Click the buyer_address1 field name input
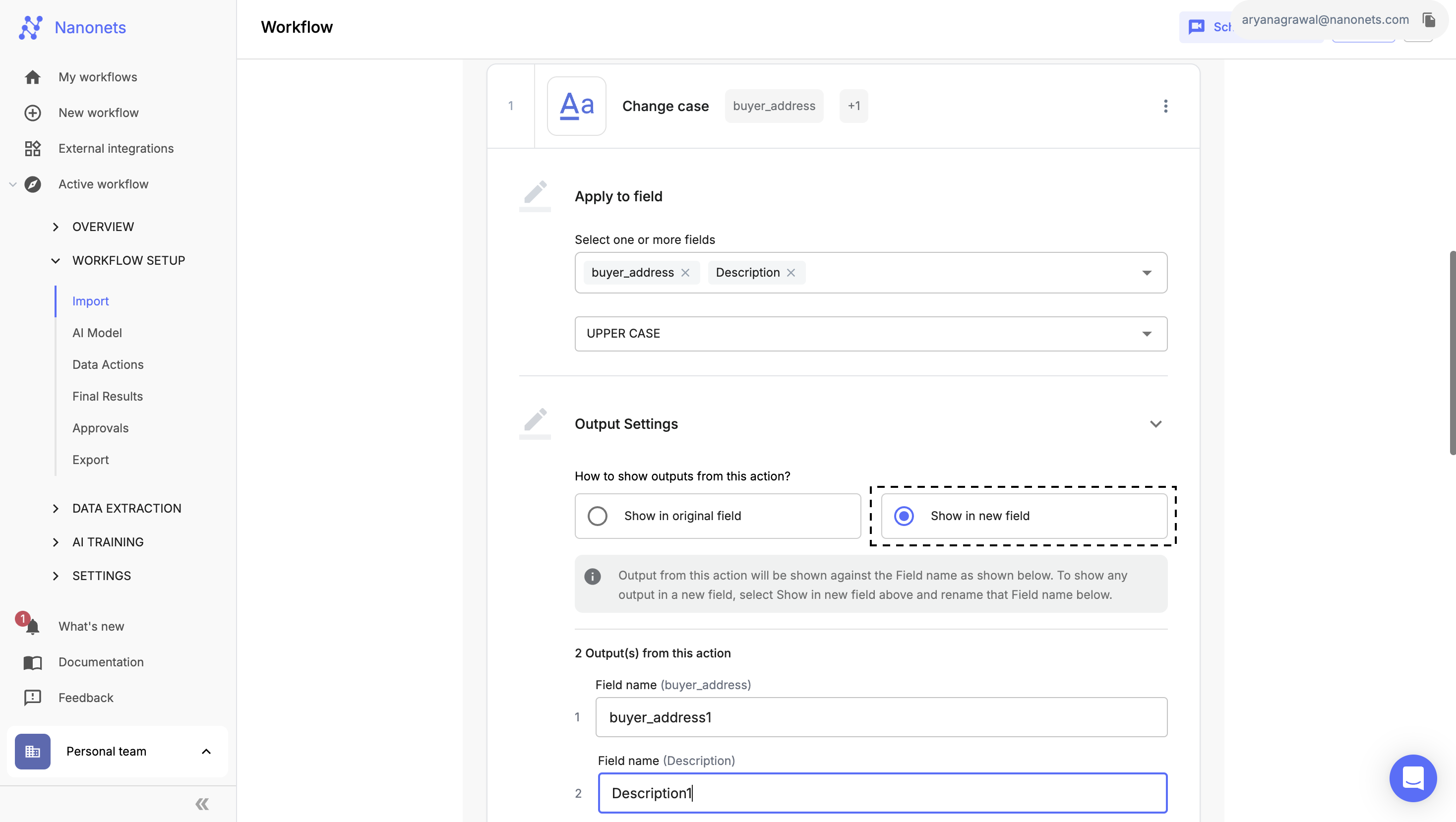The width and height of the screenshot is (1456, 822). tap(881, 717)
